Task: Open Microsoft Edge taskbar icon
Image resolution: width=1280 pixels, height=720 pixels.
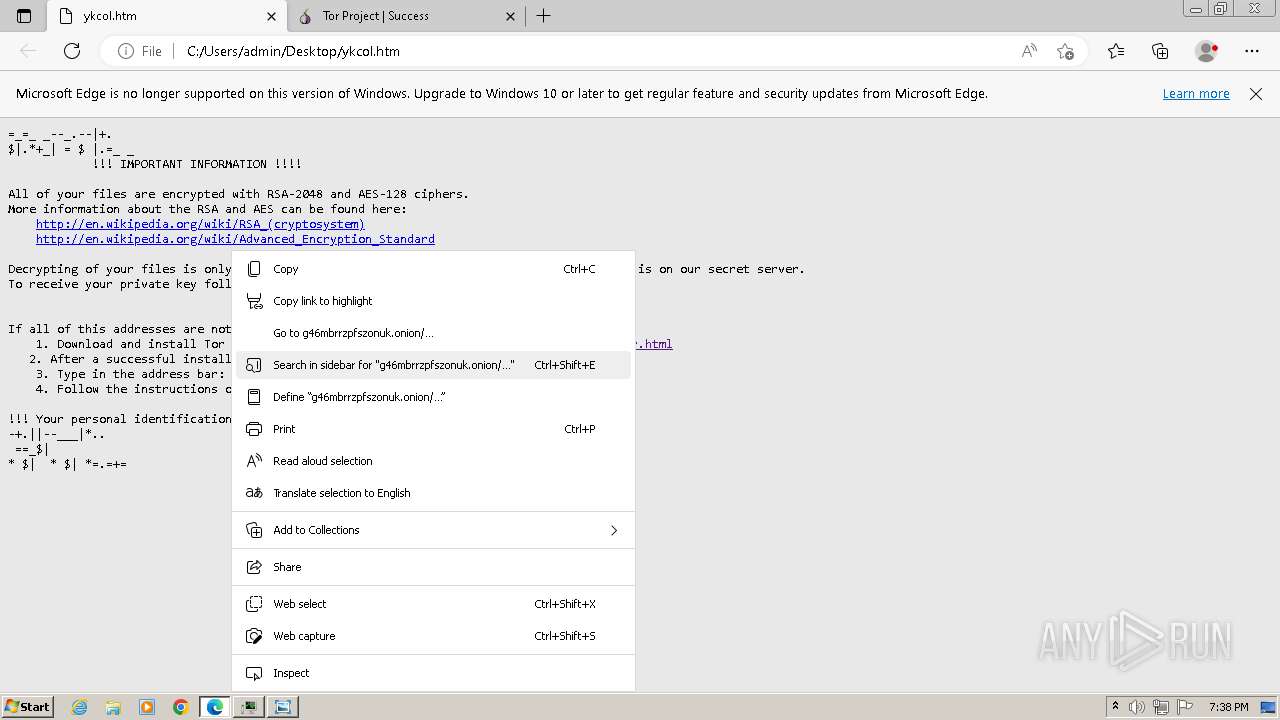Action: point(215,707)
